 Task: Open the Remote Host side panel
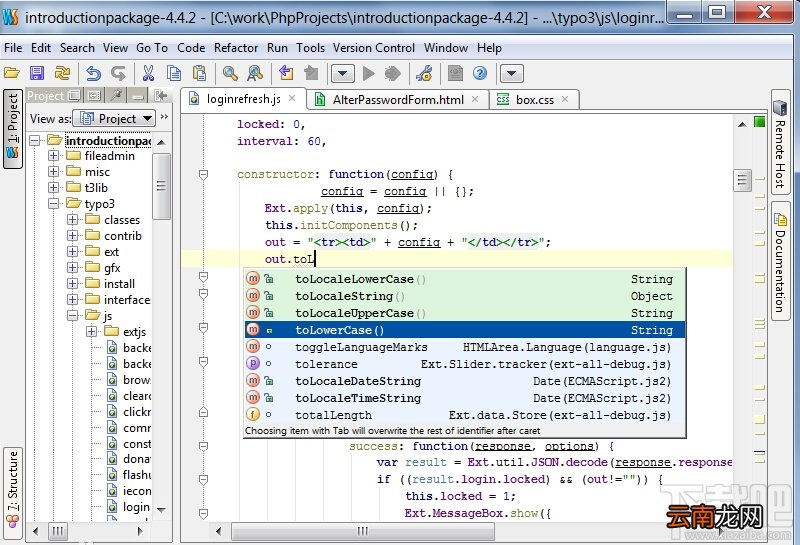point(781,144)
